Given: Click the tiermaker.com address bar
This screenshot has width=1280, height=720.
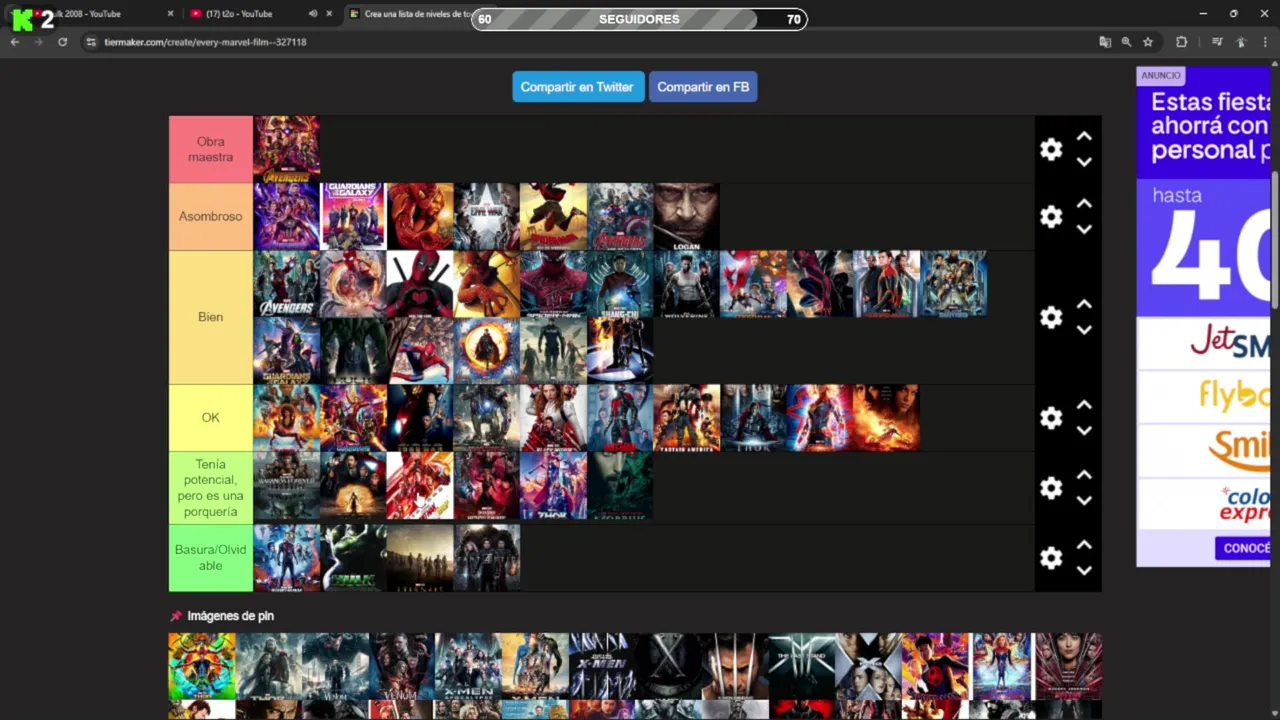Looking at the screenshot, I should click(590, 42).
